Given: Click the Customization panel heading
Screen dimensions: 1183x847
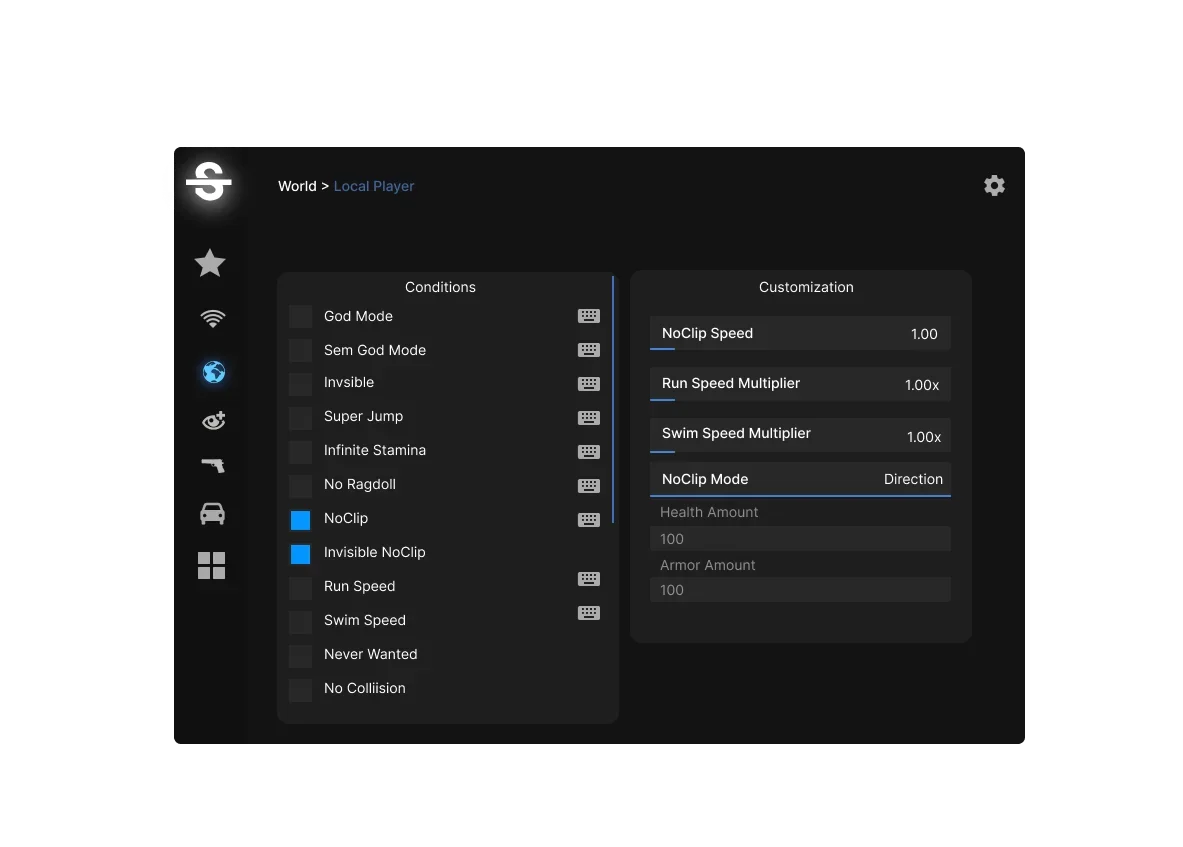Looking at the screenshot, I should click(806, 287).
